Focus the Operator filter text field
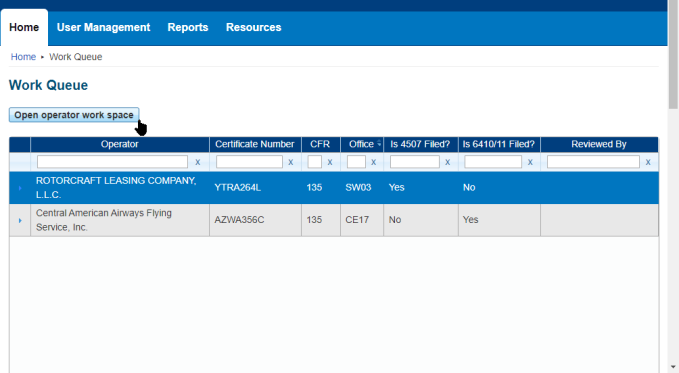The width and height of the screenshot is (679, 373). click(x=112, y=162)
